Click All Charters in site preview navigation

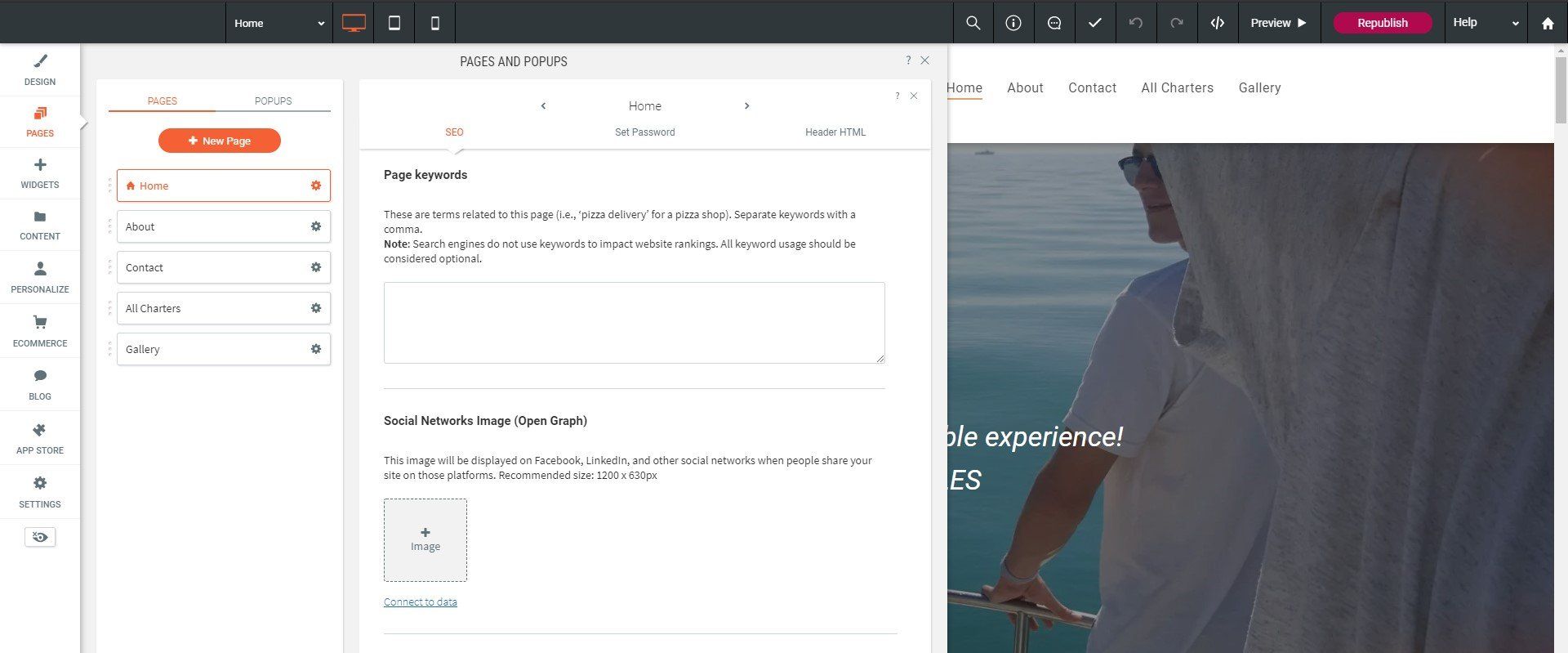1177,88
